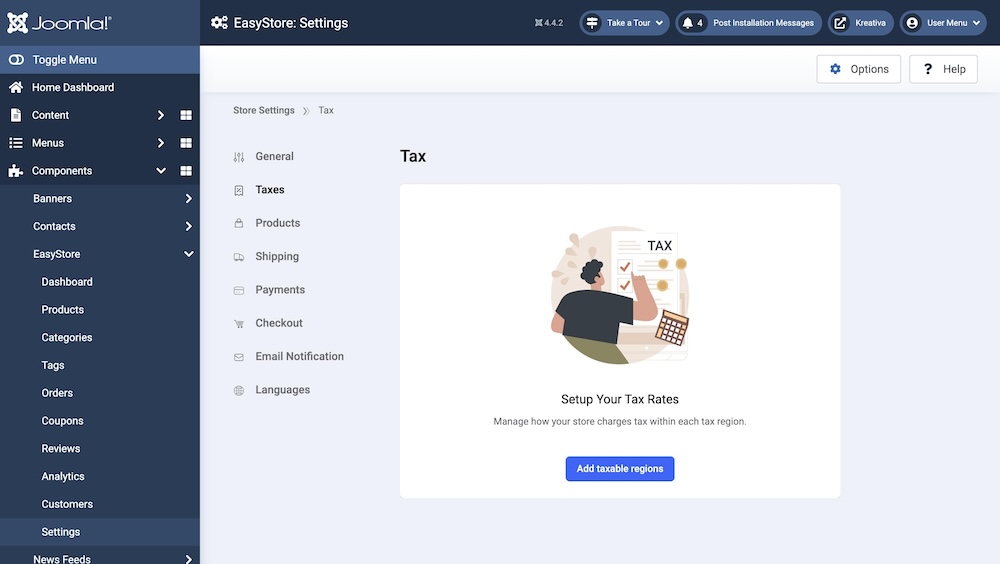
Task: Click the notification bell icon
Action: click(688, 23)
